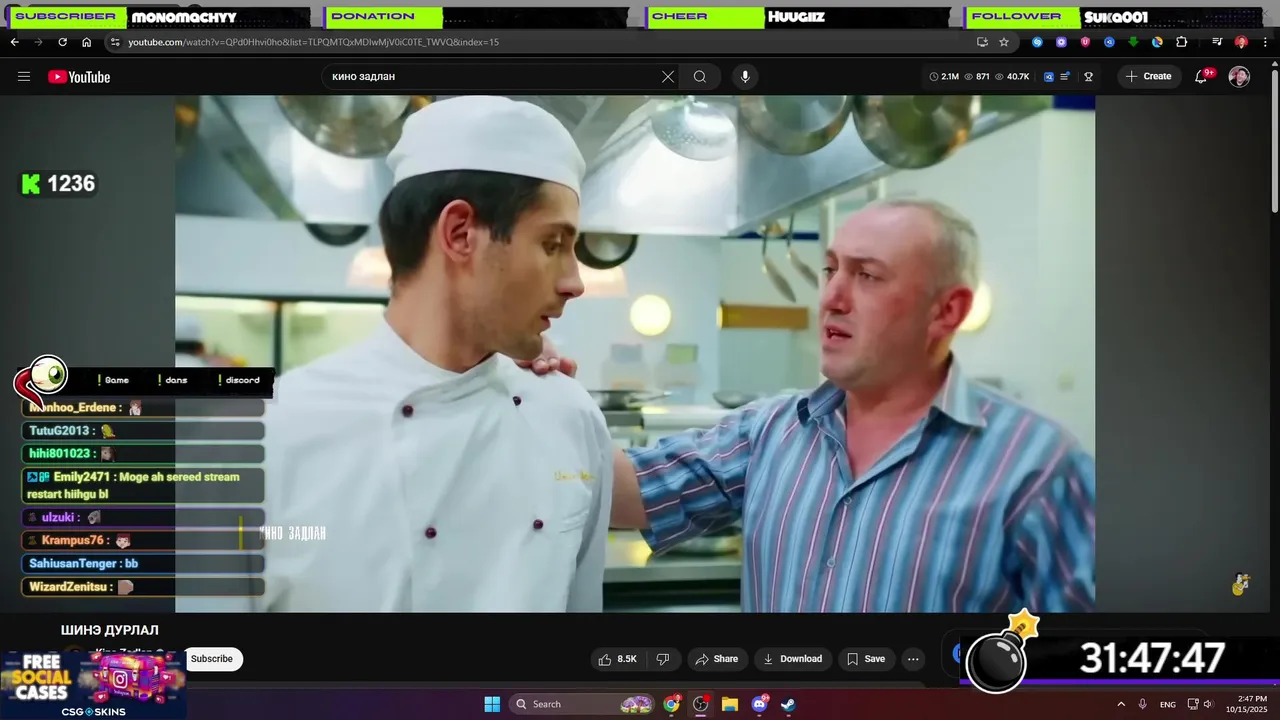Click the game overlay label
This screenshot has width=1280, height=720.
(117, 380)
